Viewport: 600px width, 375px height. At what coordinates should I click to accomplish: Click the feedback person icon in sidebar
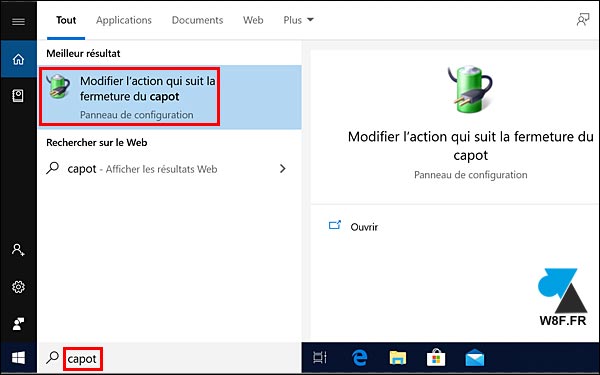coord(18,324)
